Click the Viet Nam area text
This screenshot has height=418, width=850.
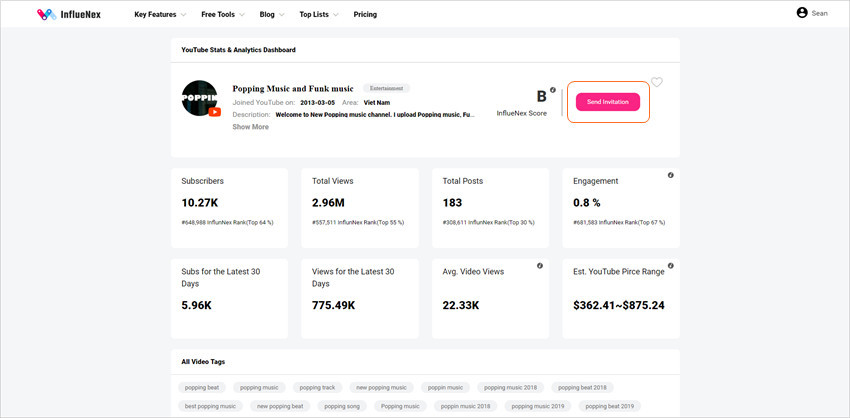click(x=377, y=102)
